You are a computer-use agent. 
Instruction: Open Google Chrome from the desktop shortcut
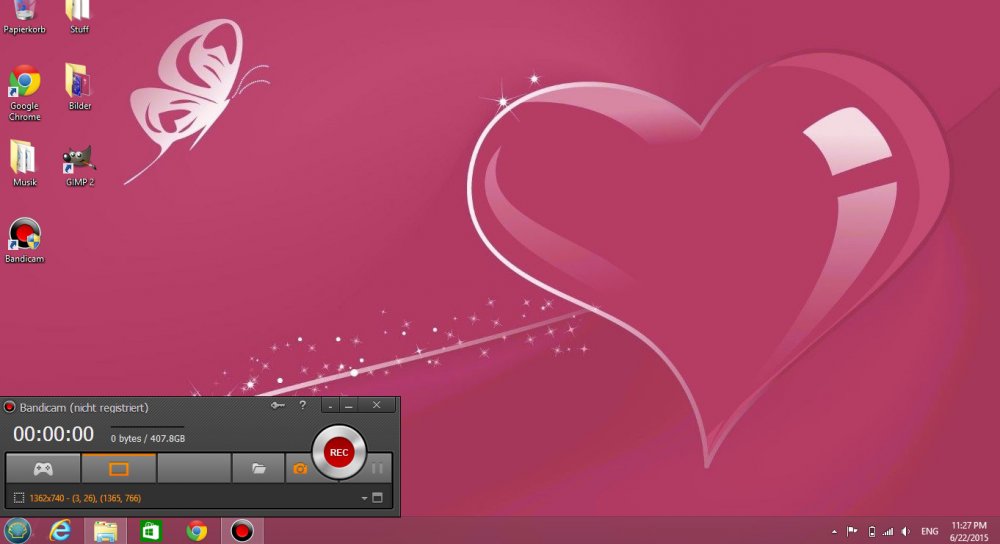tap(24, 83)
